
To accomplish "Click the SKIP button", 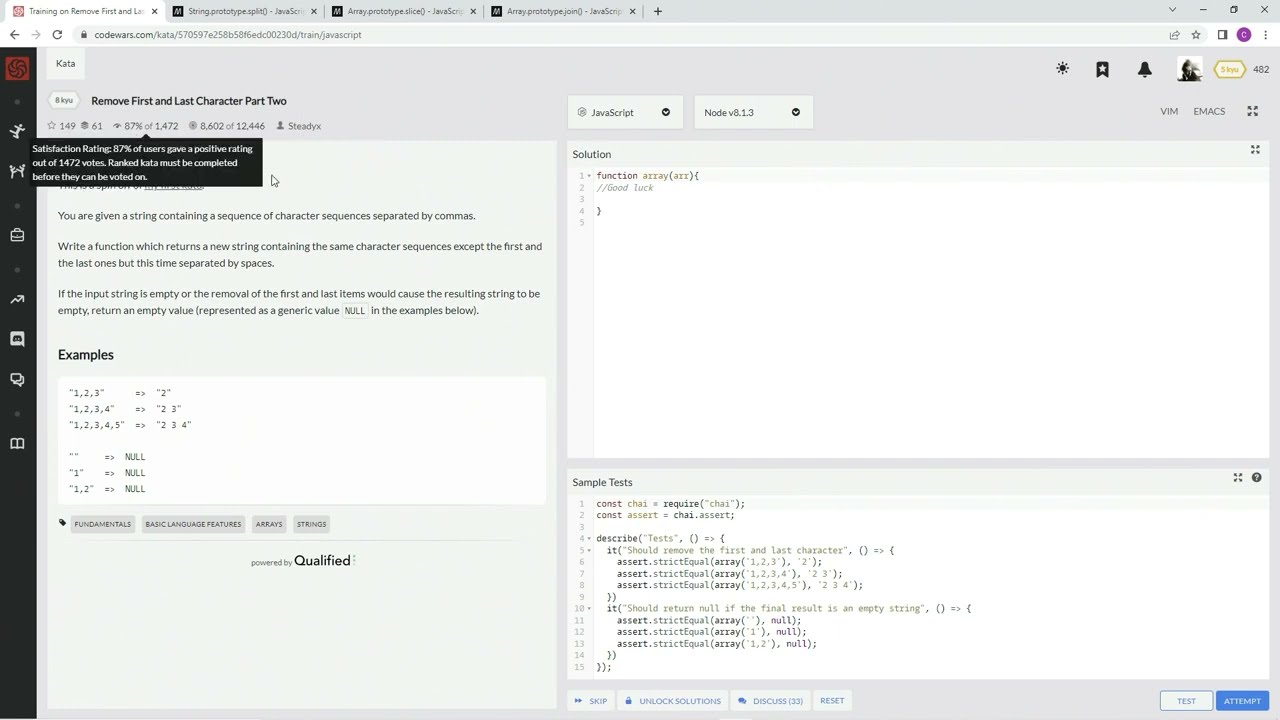I will coord(591,701).
